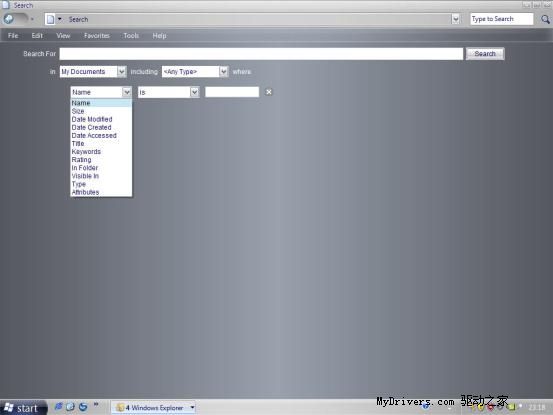Viewport: 553px width, 415px height.
Task: Click the page icon in address bar
Action: pyautogui.click(x=50, y=19)
